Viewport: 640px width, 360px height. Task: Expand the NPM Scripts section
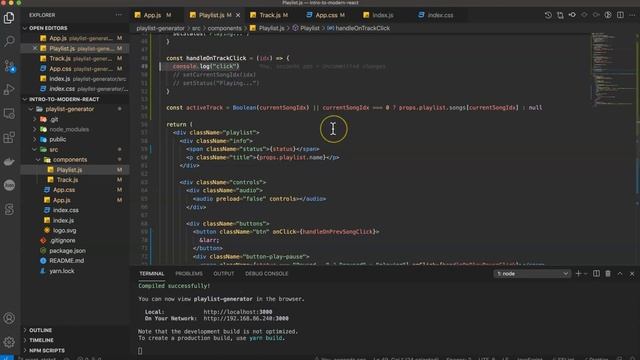tap(47, 350)
